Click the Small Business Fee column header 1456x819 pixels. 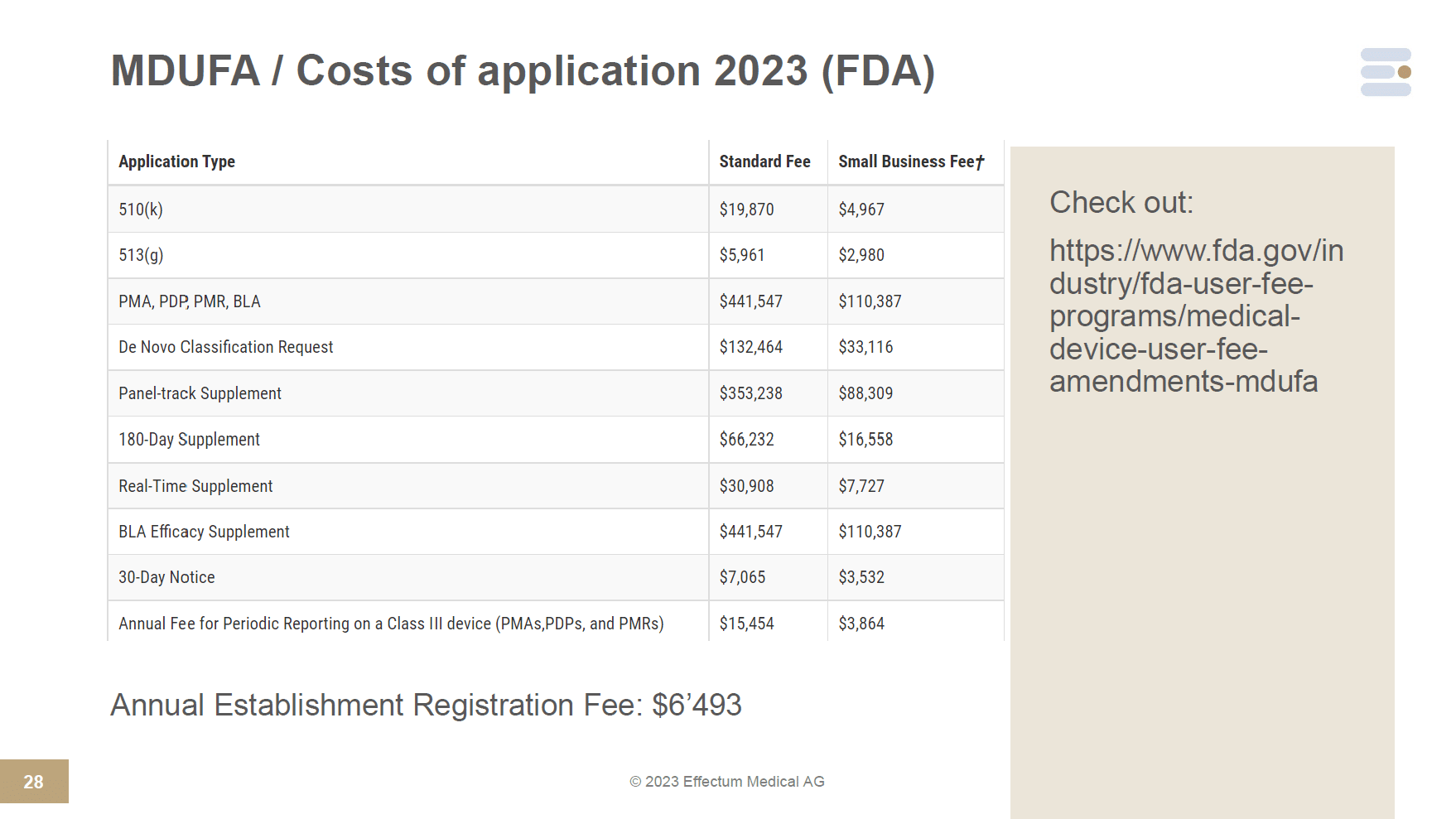(x=911, y=161)
